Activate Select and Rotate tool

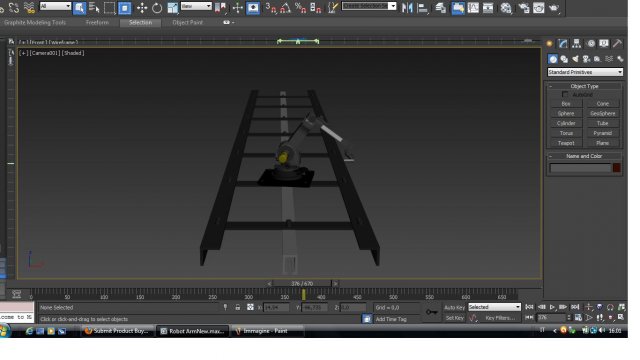pyautogui.click(x=157, y=8)
